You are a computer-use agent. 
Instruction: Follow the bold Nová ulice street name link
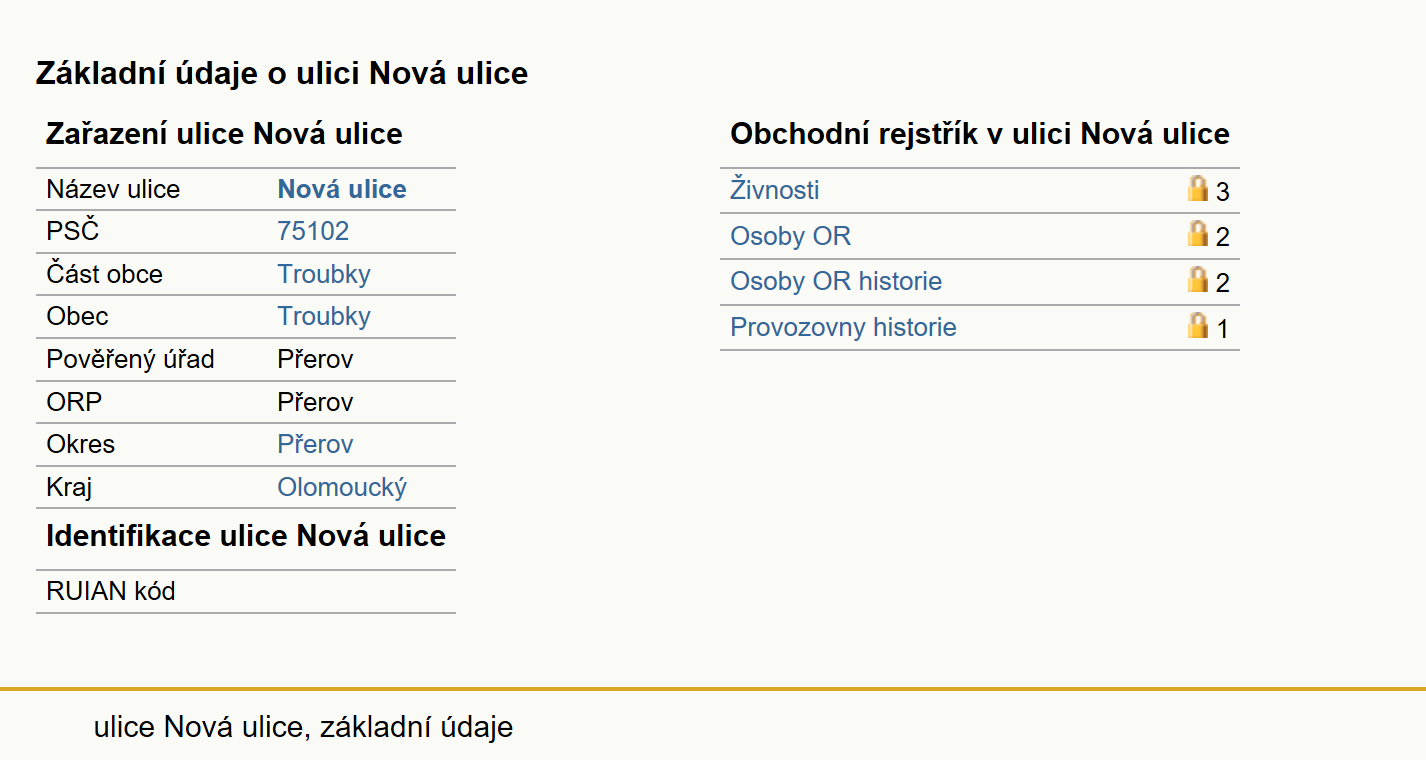pyautogui.click(x=342, y=189)
